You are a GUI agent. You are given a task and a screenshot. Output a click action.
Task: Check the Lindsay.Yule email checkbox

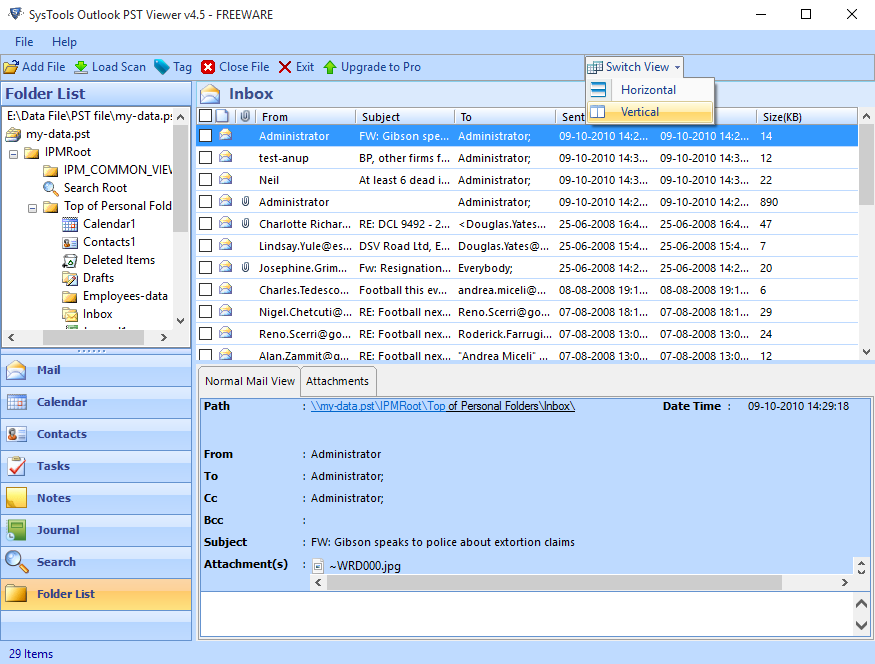coord(205,246)
